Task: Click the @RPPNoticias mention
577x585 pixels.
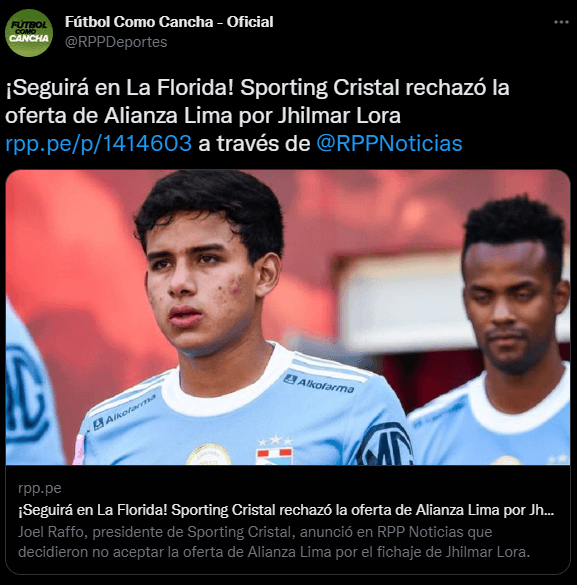Action: pyautogui.click(x=389, y=144)
